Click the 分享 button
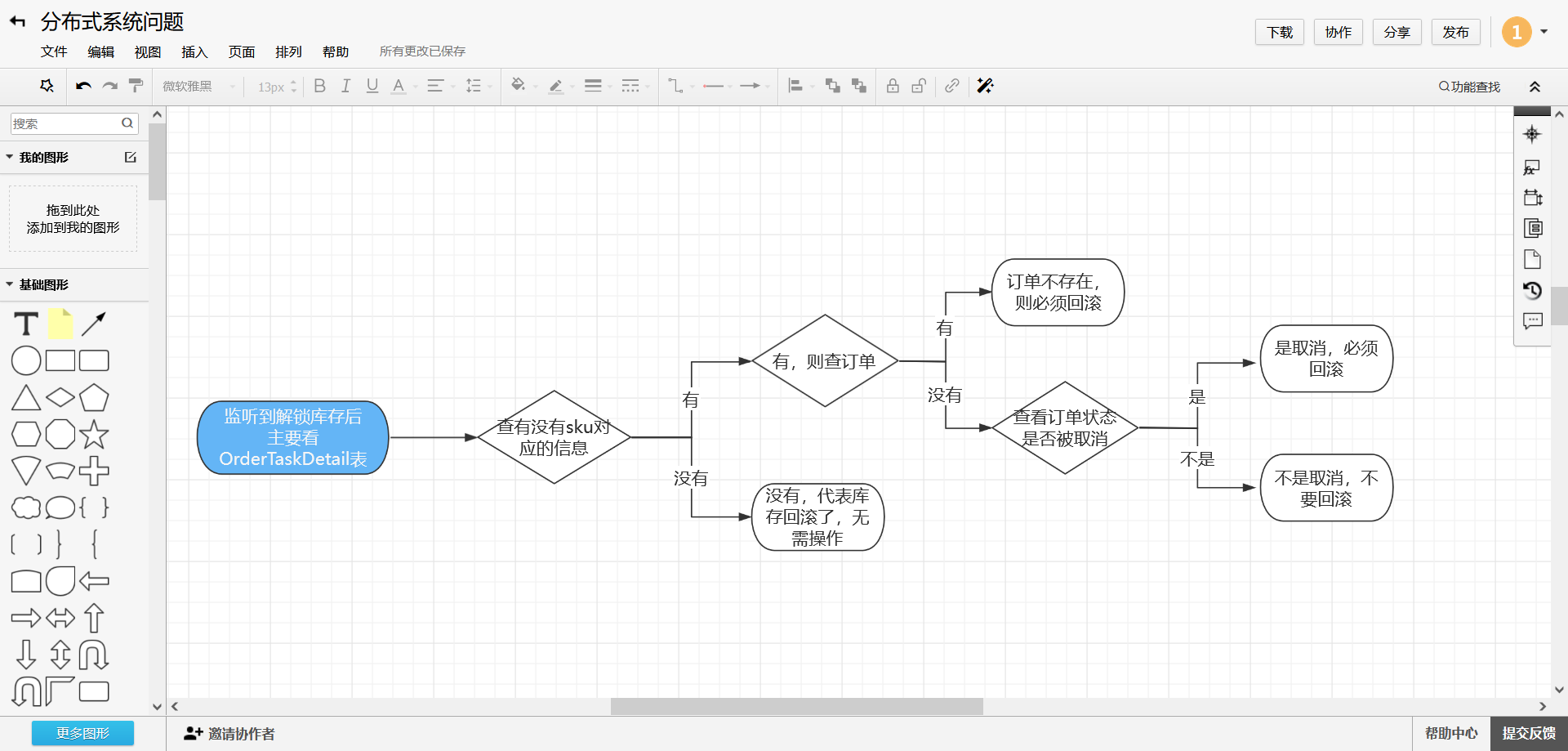Image resolution: width=1568 pixels, height=751 pixels. coord(1397,32)
